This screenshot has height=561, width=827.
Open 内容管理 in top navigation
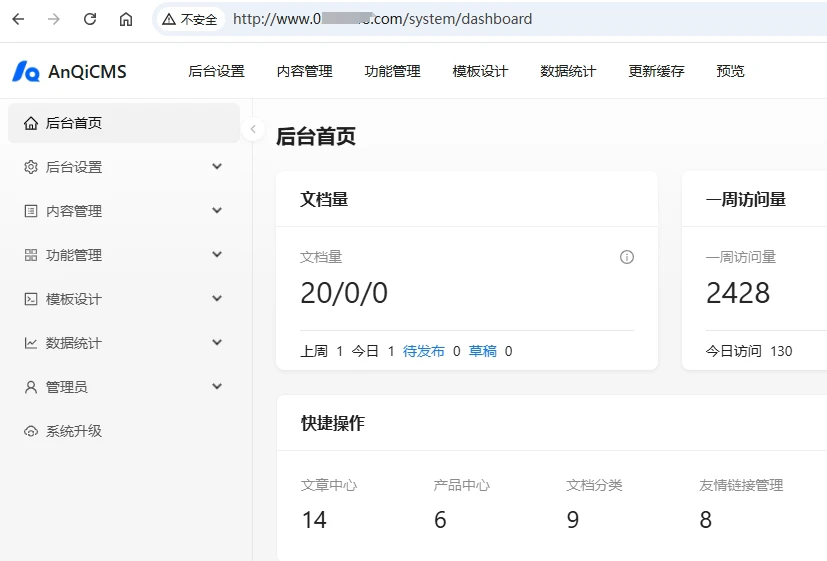pyautogui.click(x=305, y=71)
